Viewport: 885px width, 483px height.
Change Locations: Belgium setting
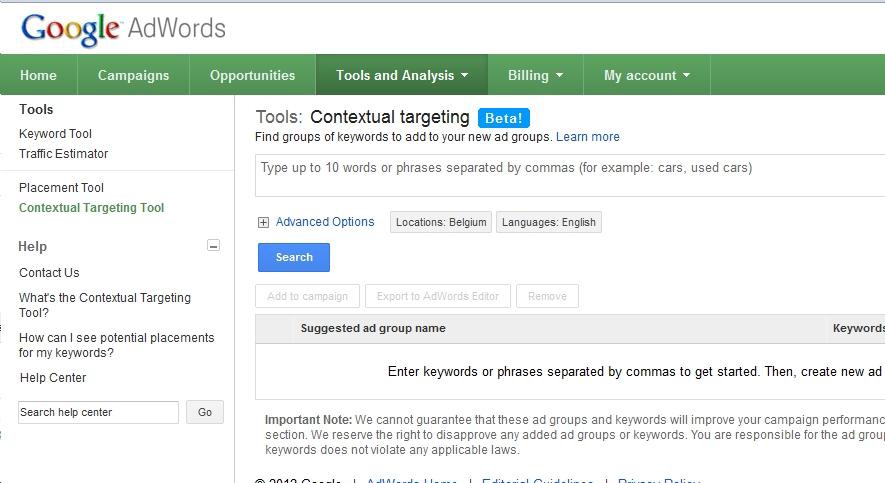pyautogui.click(x=441, y=222)
